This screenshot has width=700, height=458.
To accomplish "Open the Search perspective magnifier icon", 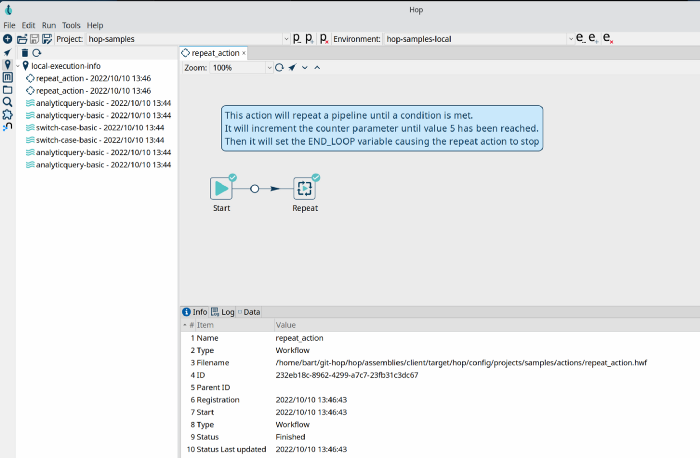I will click(x=8, y=102).
